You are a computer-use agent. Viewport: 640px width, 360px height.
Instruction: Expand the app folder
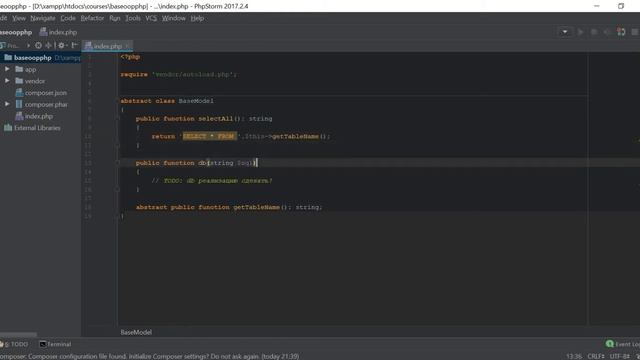coord(7,69)
